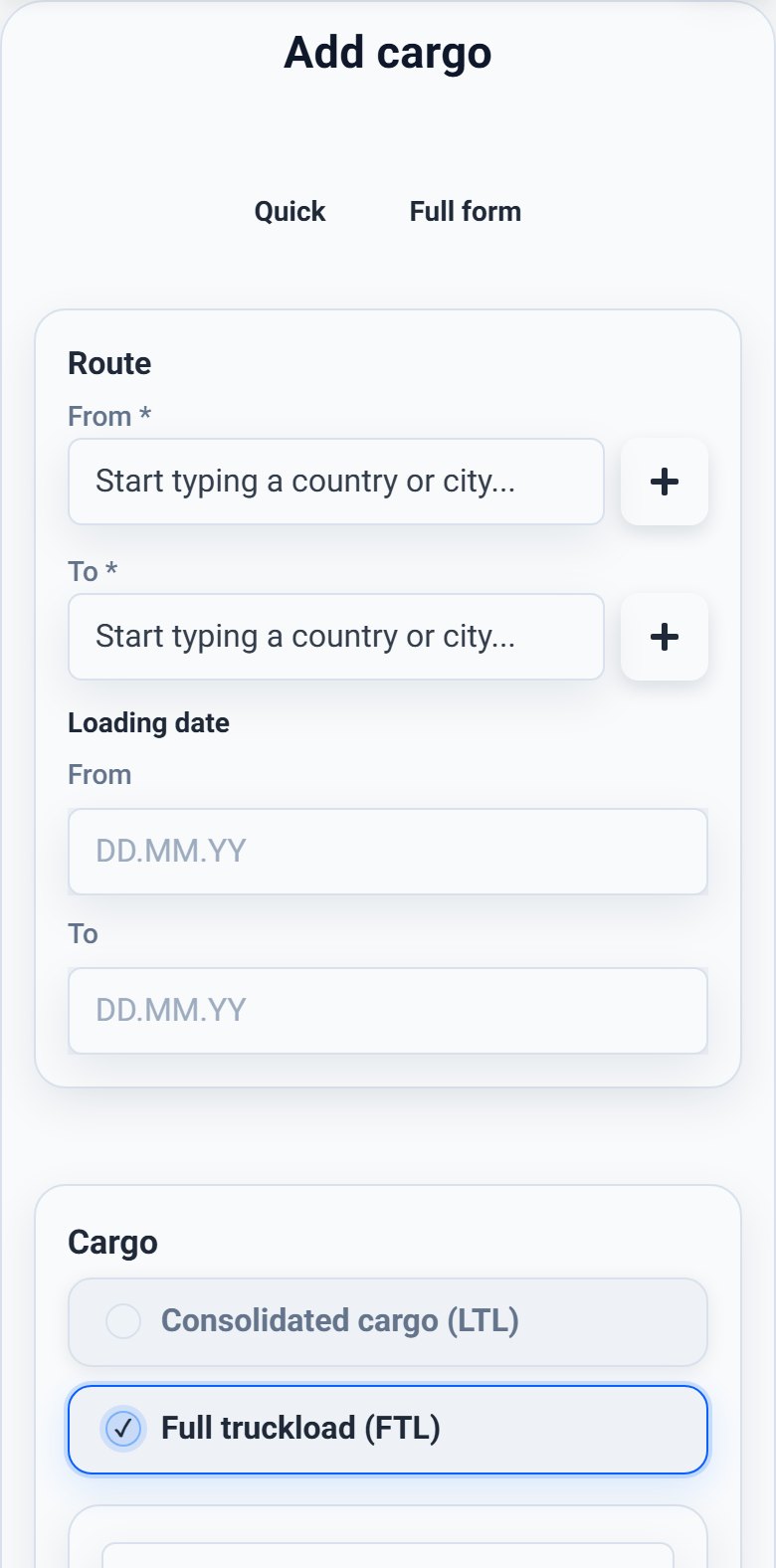Click the required To * label under Route

[x=93, y=571]
